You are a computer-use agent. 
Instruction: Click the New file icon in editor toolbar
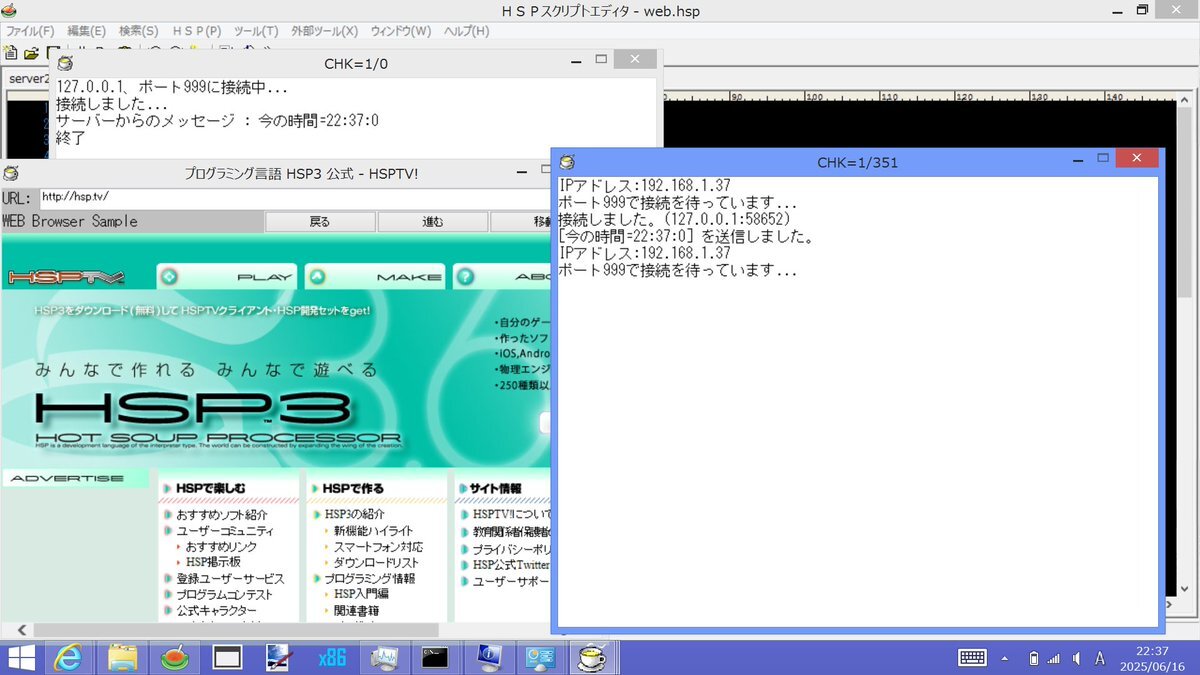[x=12, y=52]
